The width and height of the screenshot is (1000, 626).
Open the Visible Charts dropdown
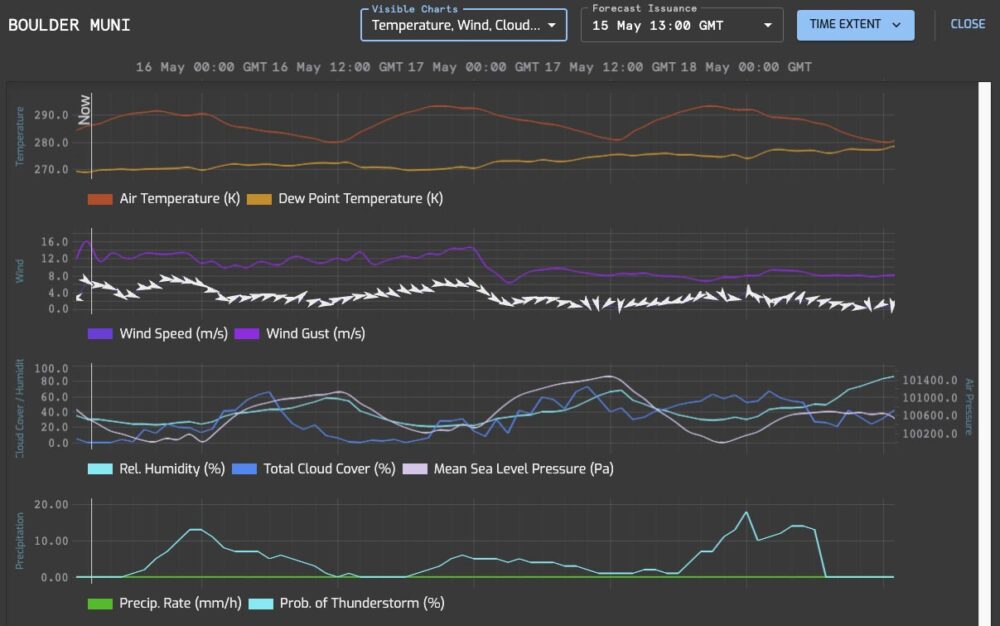[465, 26]
